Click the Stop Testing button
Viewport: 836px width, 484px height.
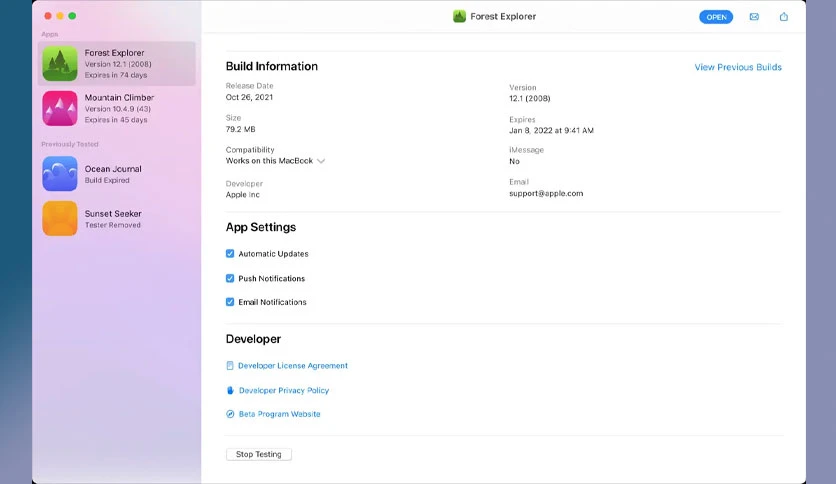[259, 454]
